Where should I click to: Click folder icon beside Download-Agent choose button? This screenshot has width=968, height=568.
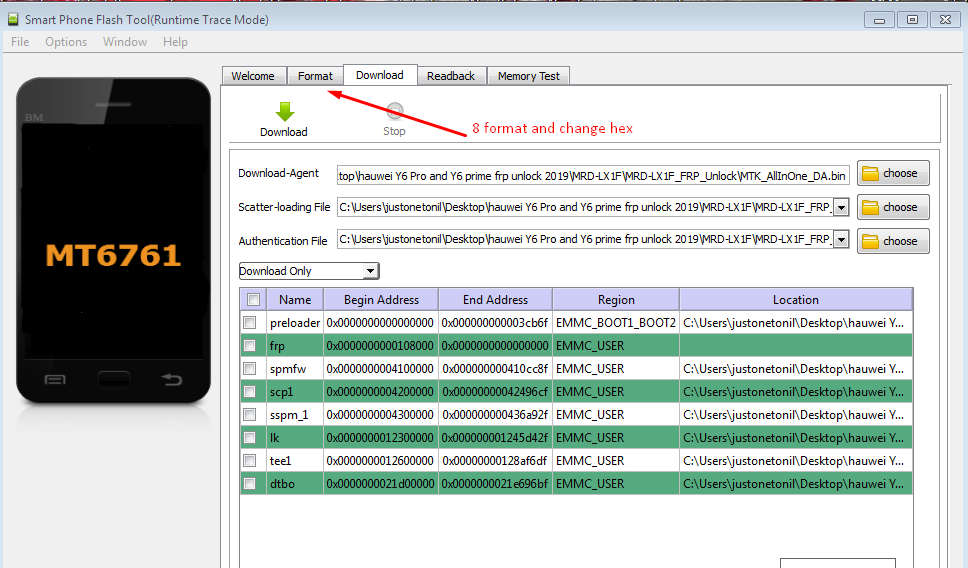click(870, 173)
